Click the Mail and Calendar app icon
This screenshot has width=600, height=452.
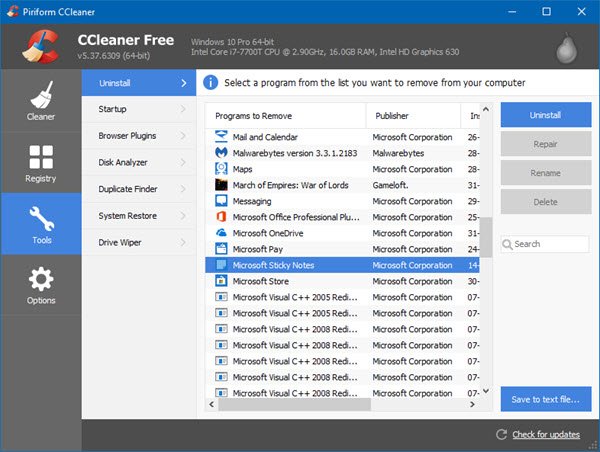[221, 137]
